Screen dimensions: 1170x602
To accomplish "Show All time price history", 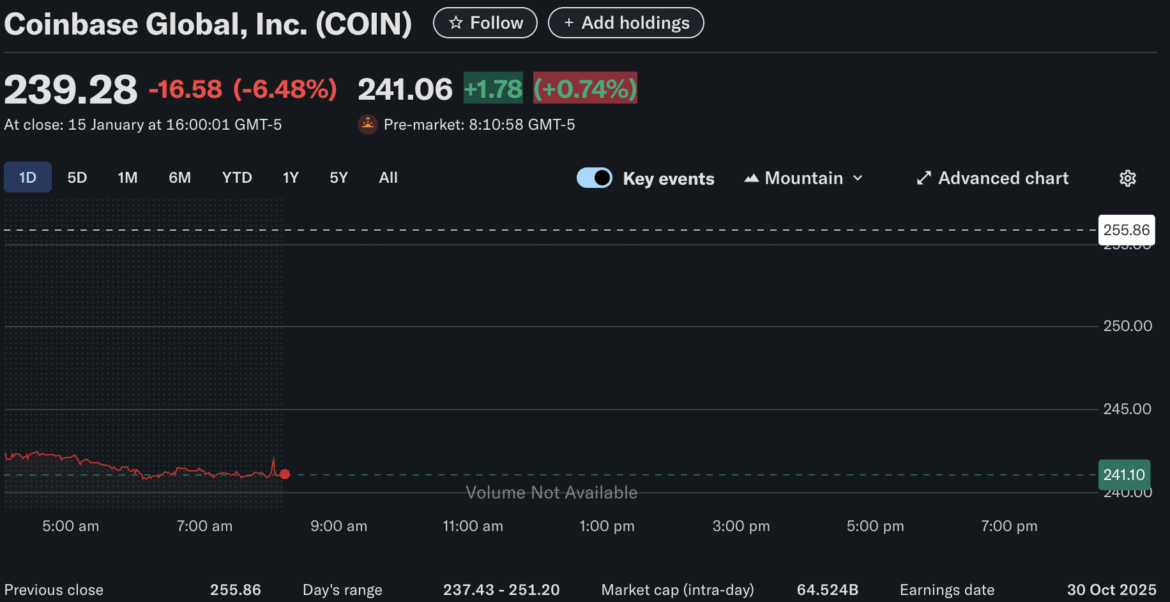I will (388, 178).
